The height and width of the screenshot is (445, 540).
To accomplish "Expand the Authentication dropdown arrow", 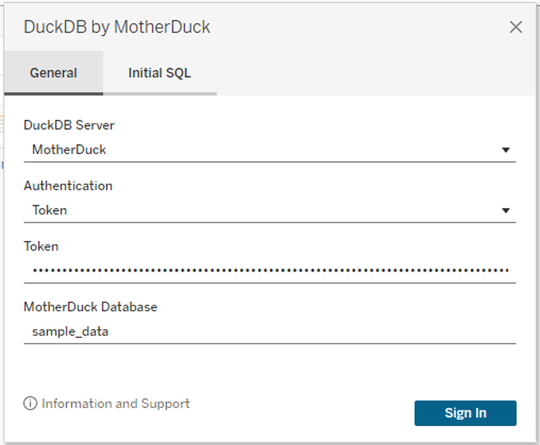I will coord(506,210).
